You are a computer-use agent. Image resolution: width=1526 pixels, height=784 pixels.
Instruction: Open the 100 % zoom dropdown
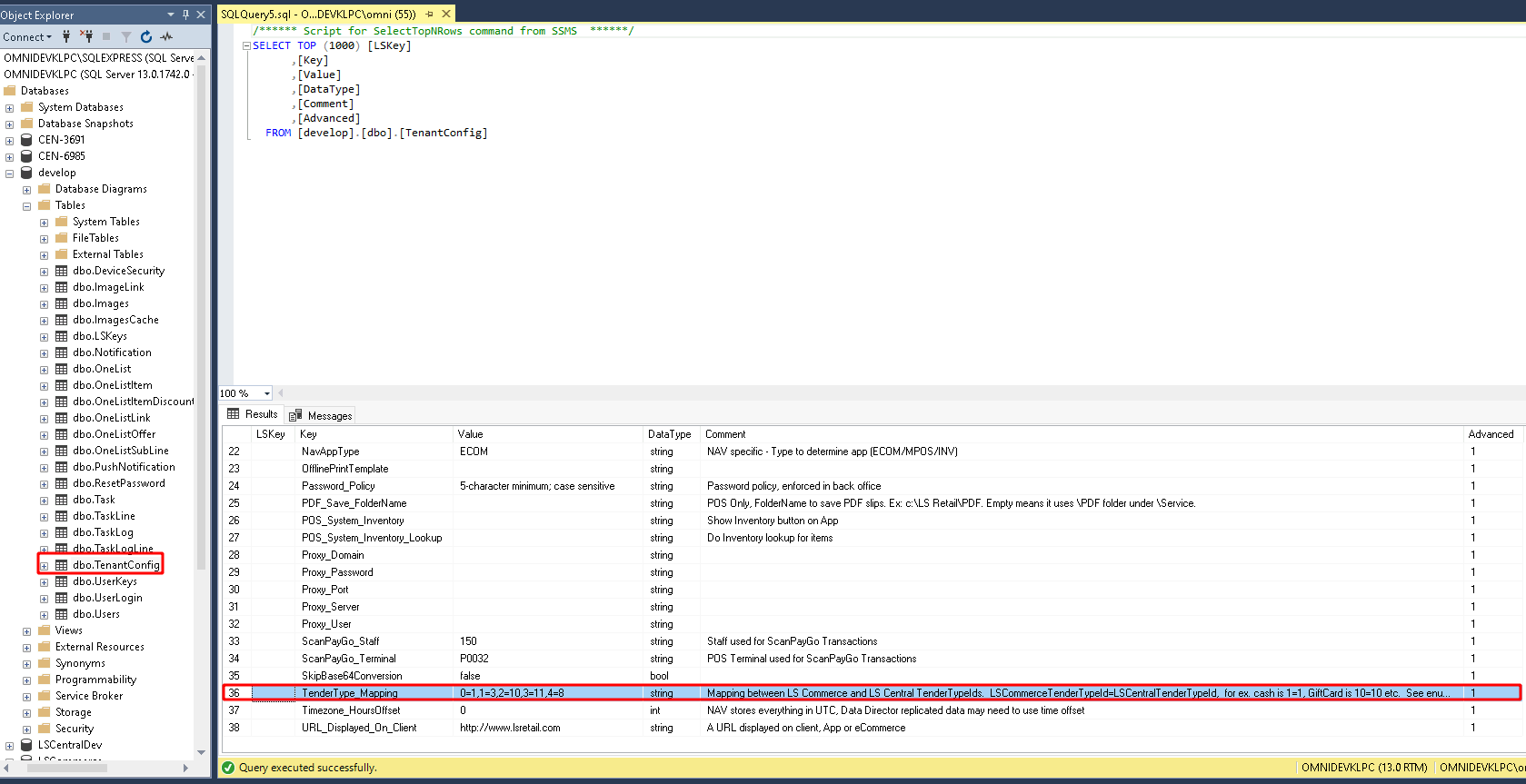point(266,393)
